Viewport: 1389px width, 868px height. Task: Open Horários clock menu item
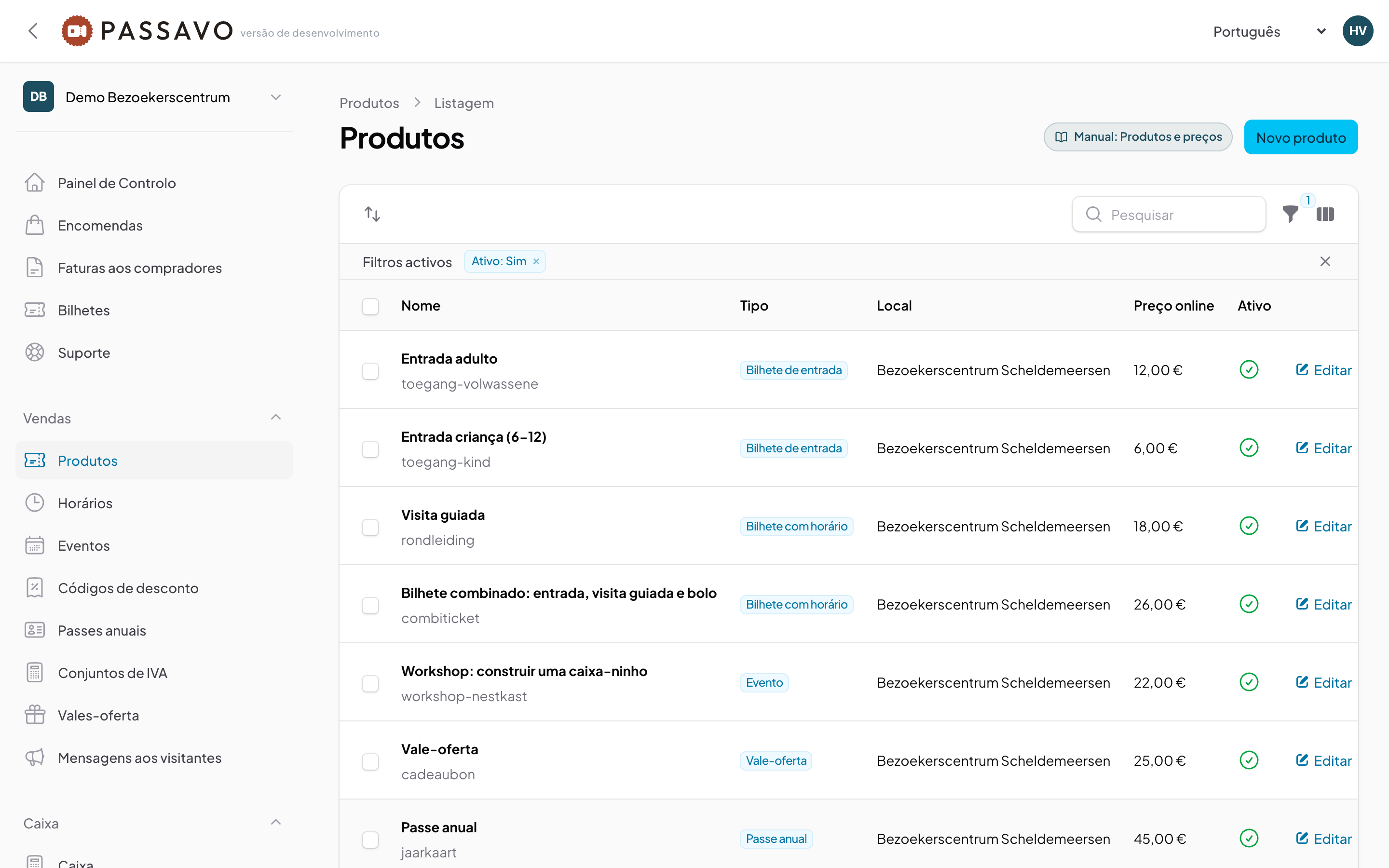(154, 503)
